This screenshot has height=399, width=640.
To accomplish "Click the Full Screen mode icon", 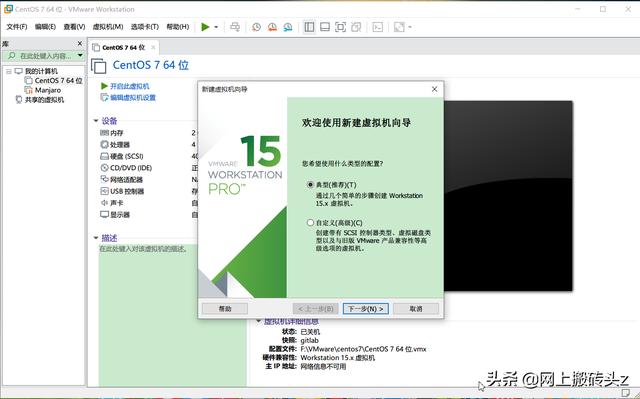I will (x=340, y=27).
